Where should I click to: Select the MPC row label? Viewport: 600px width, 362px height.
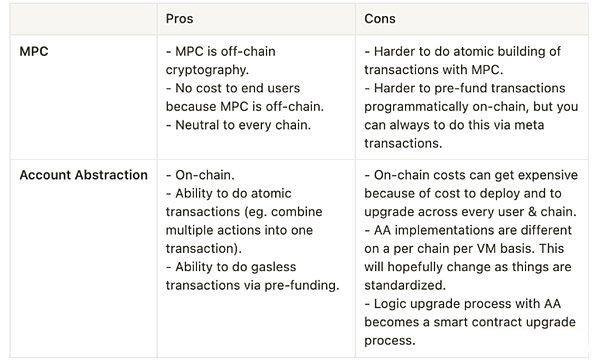(x=34, y=51)
